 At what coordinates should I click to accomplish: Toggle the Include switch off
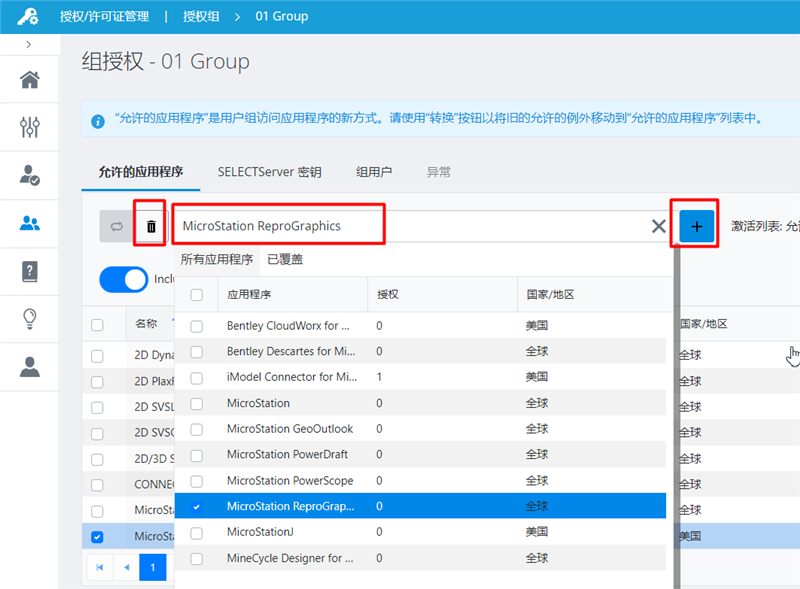124,279
